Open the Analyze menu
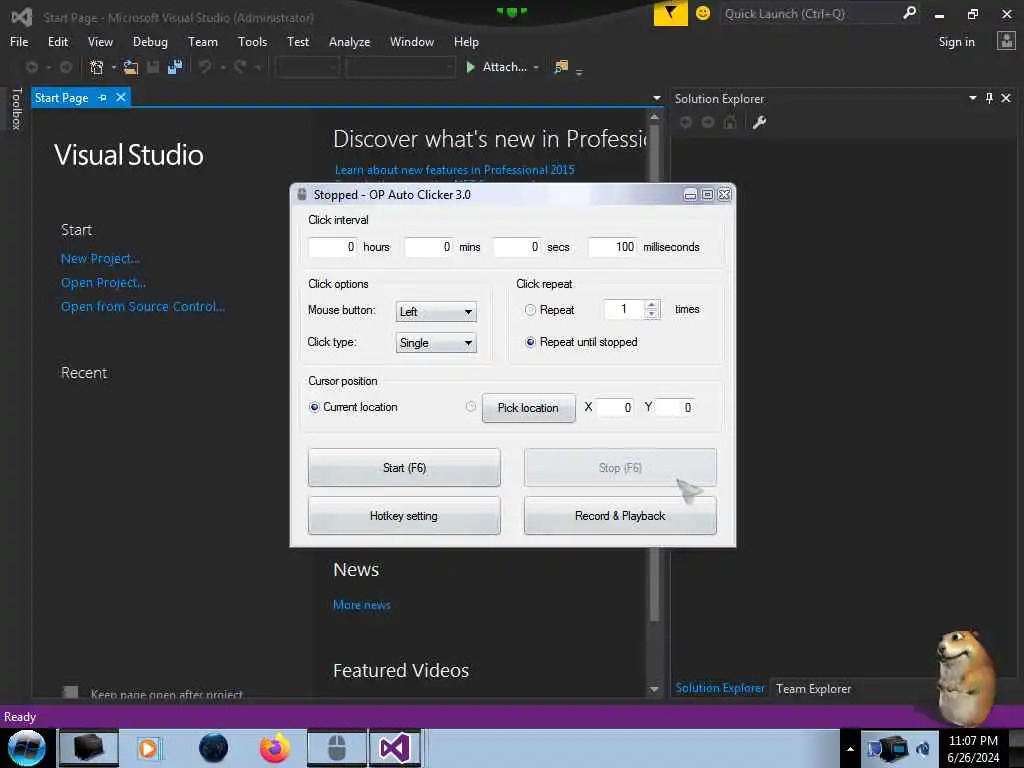The image size is (1024, 768). 349,42
